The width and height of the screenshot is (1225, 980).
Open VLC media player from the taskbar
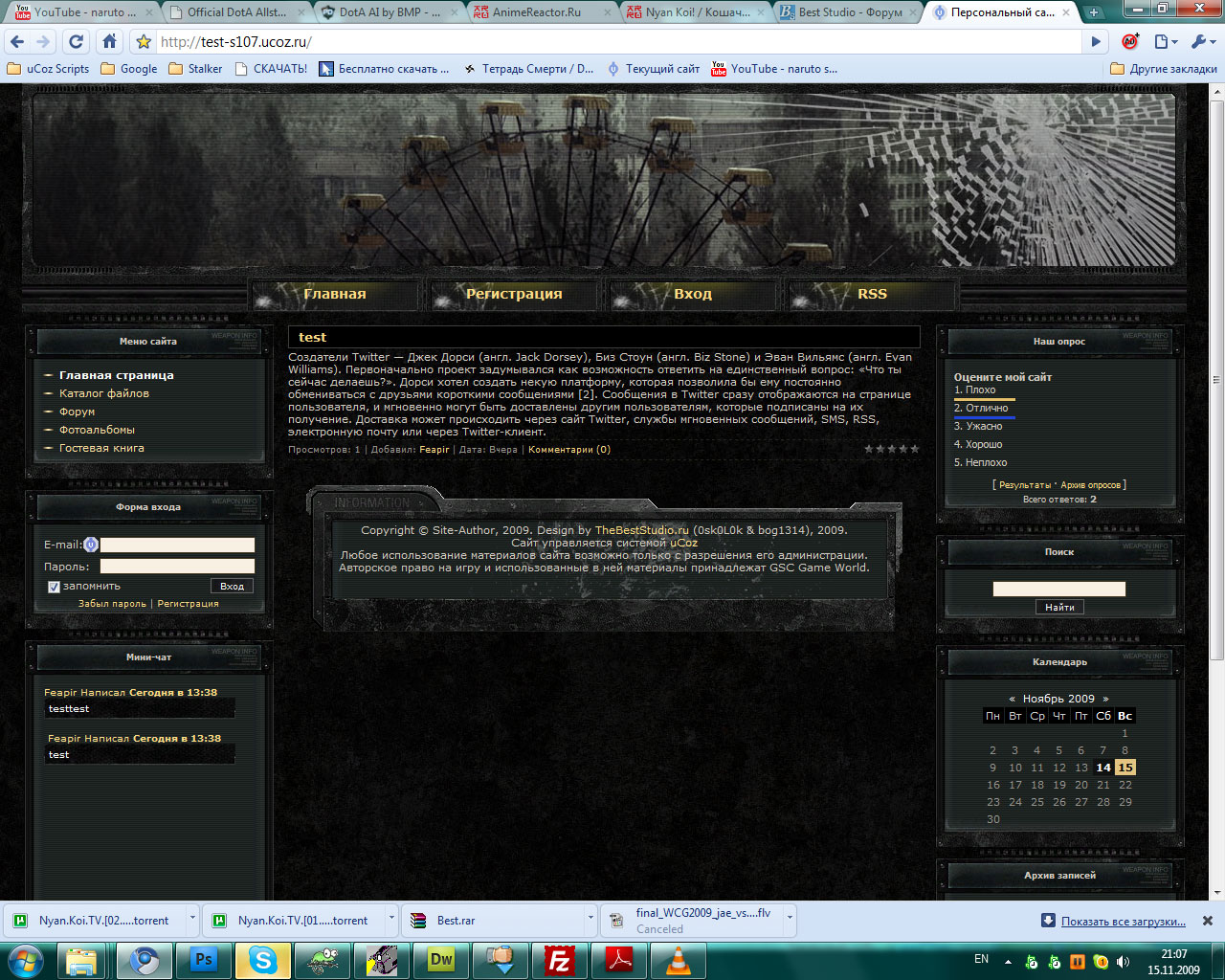click(679, 960)
